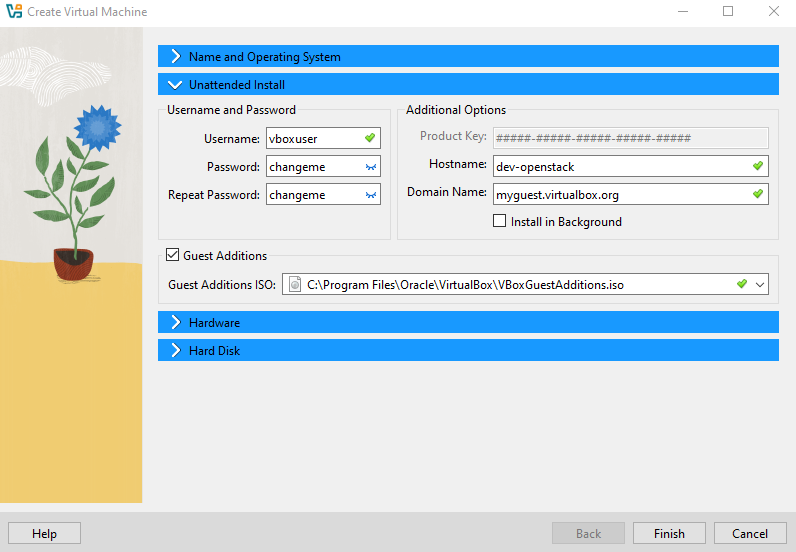796x552 pixels.
Task: Open the Guest Additions ISO dropdown arrow
Action: 761,285
